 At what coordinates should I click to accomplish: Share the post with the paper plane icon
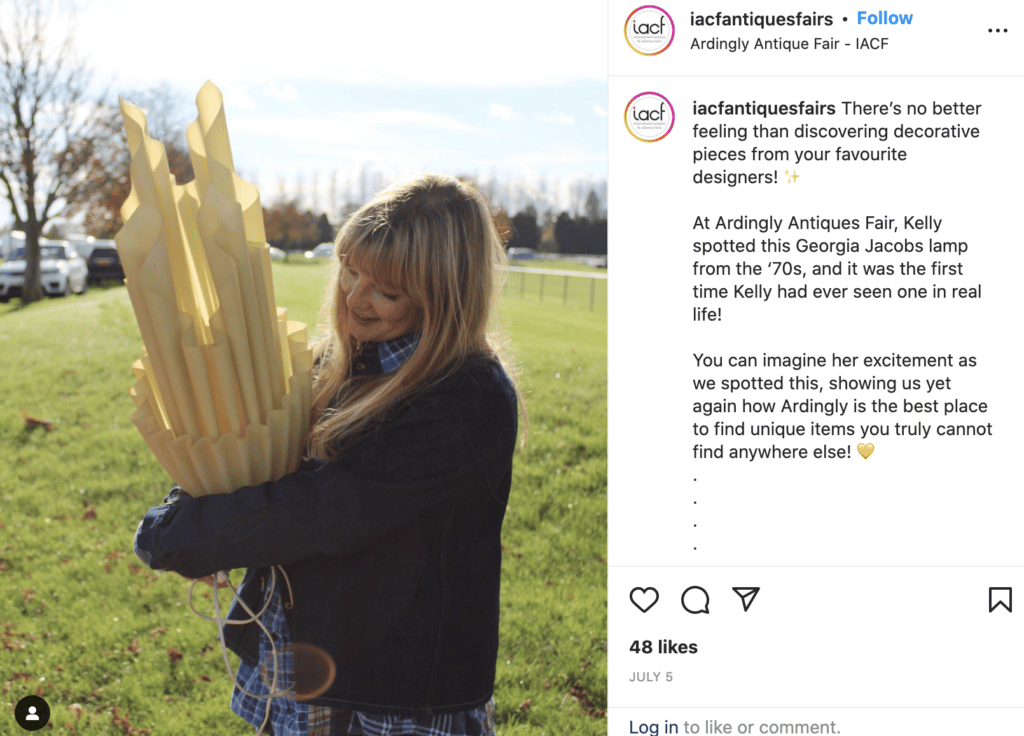[x=746, y=599]
